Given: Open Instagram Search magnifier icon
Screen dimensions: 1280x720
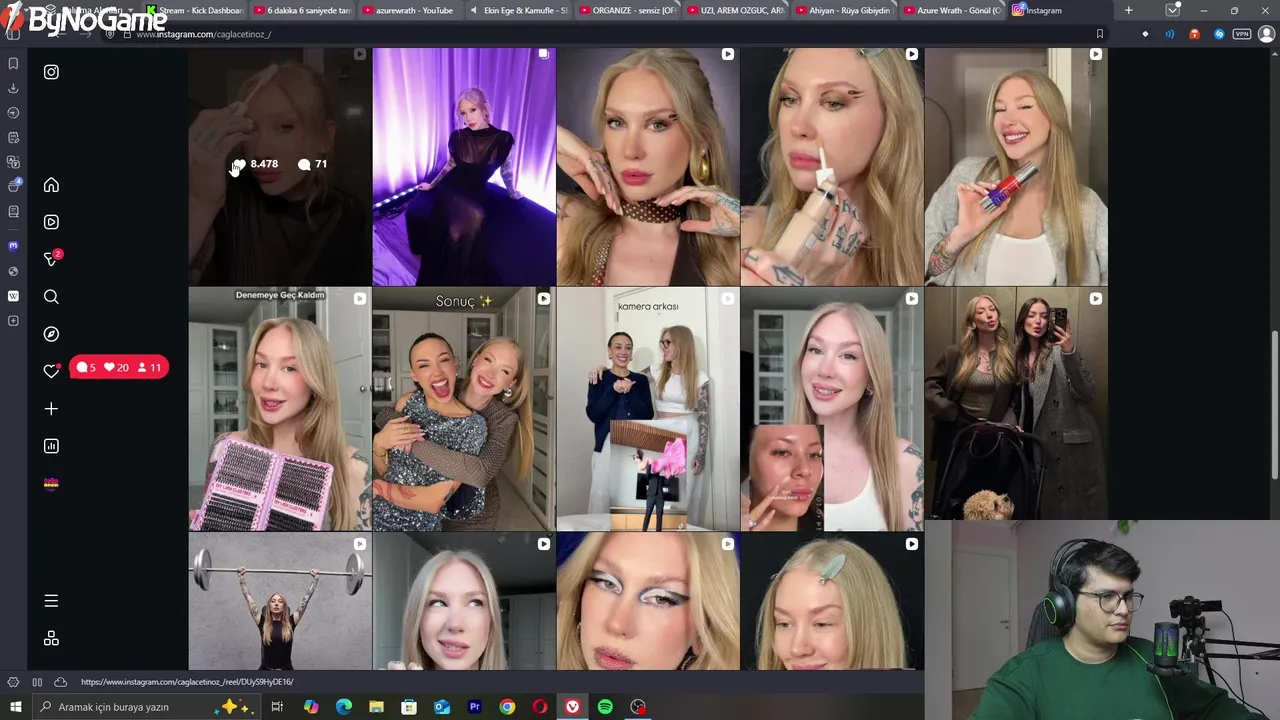Looking at the screenshot, I should [51, 297].
